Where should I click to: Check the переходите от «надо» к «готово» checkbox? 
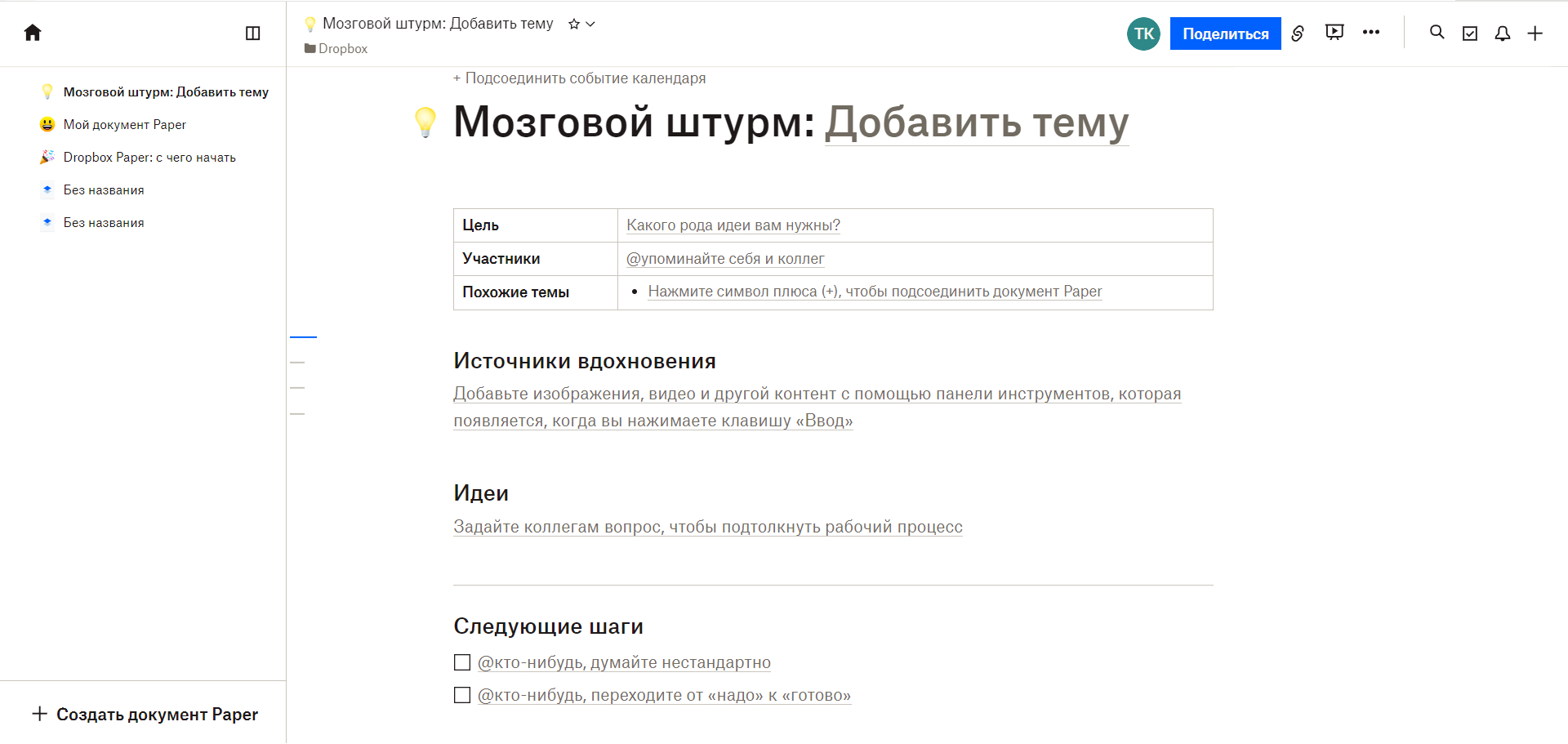click(462, 695)
